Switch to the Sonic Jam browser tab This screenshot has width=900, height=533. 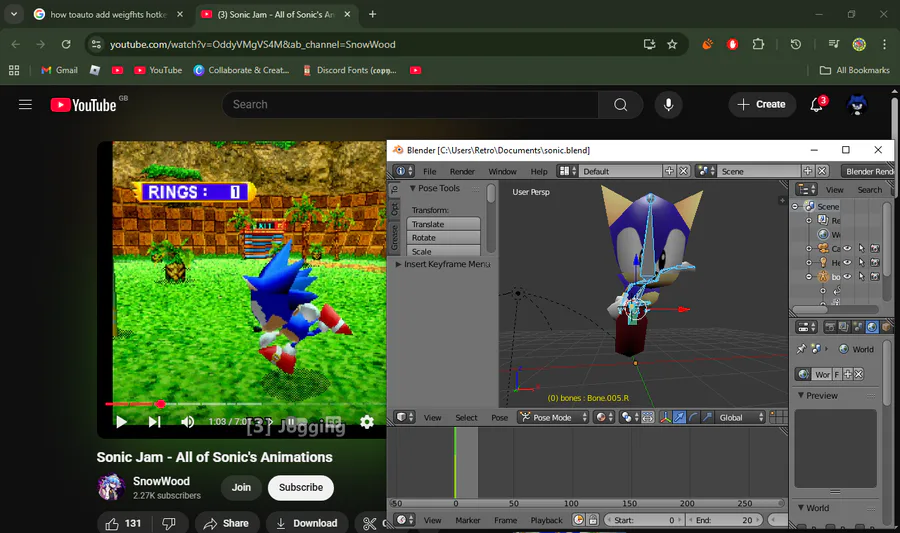(277, 14)
